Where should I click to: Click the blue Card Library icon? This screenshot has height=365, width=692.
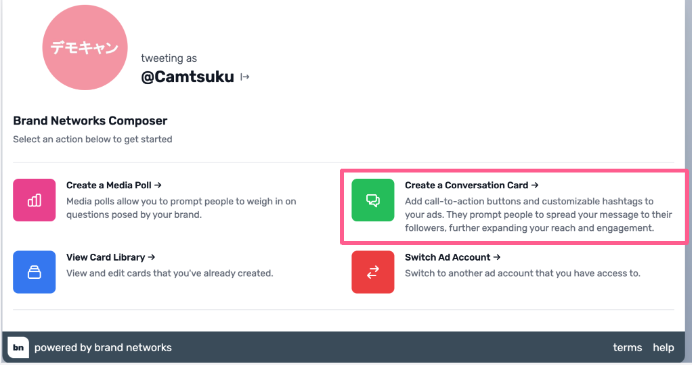pyautogui.click(x=34, y=272)
